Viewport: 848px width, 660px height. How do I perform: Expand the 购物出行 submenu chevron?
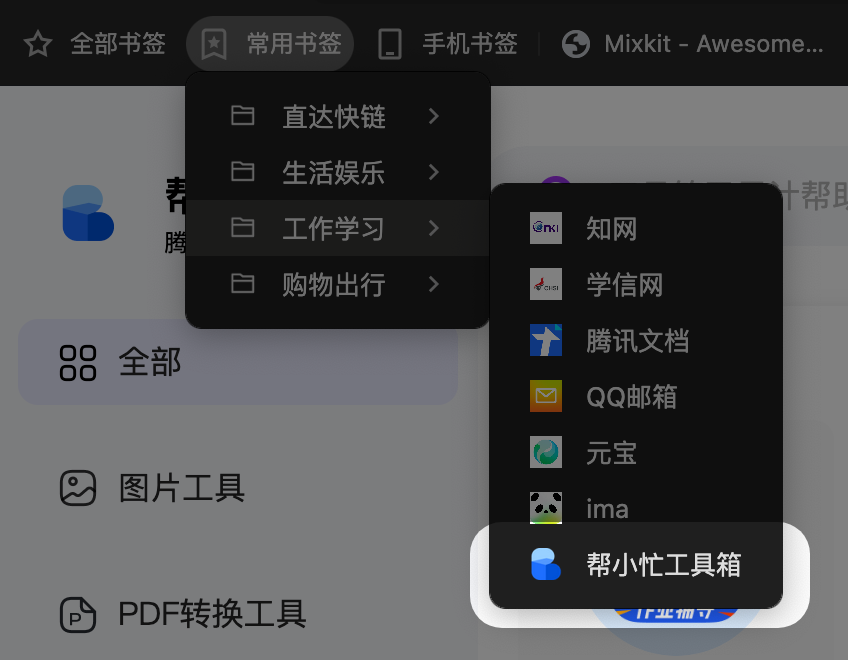434,284
